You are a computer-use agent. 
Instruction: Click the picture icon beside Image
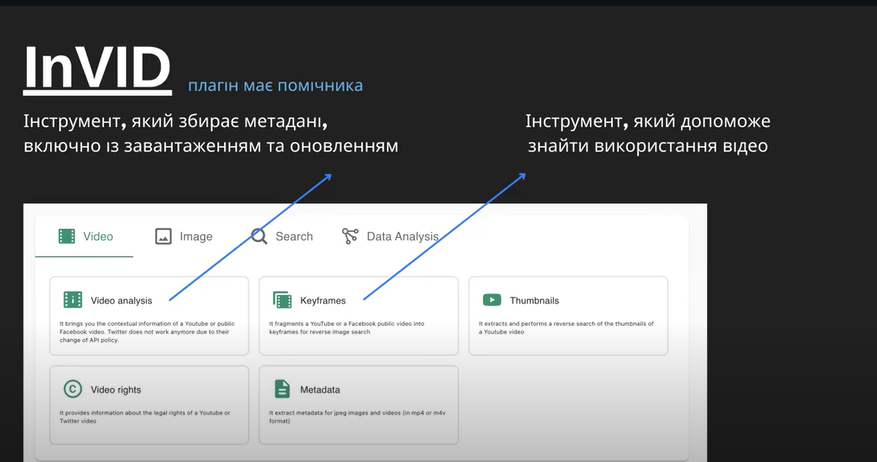tap(163, 237)
